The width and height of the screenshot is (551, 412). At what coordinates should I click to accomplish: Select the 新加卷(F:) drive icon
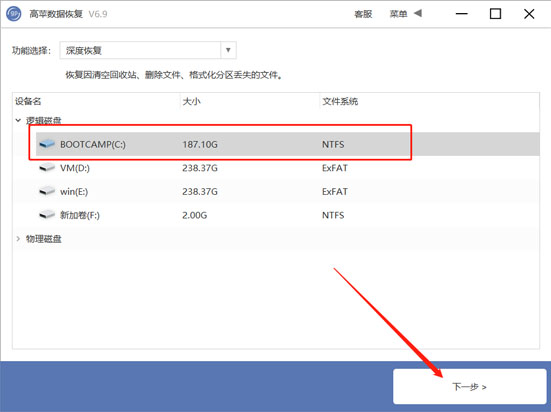click(47, 215)
